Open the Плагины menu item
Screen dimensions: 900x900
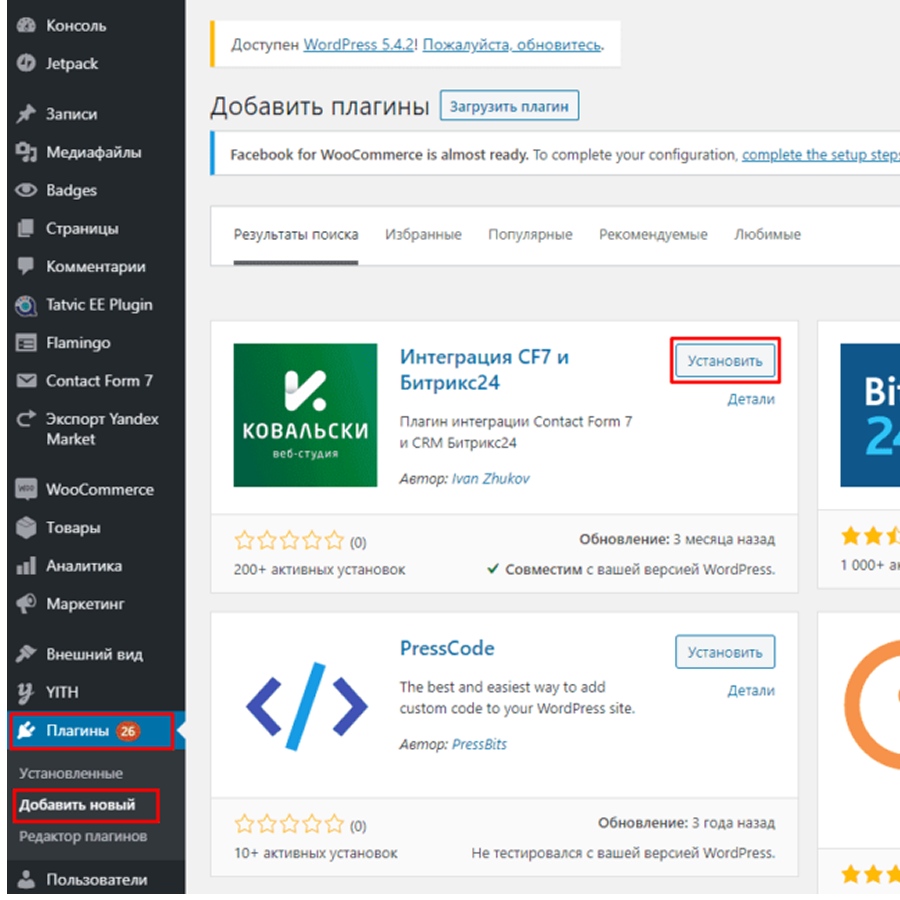tap(78, 731)
